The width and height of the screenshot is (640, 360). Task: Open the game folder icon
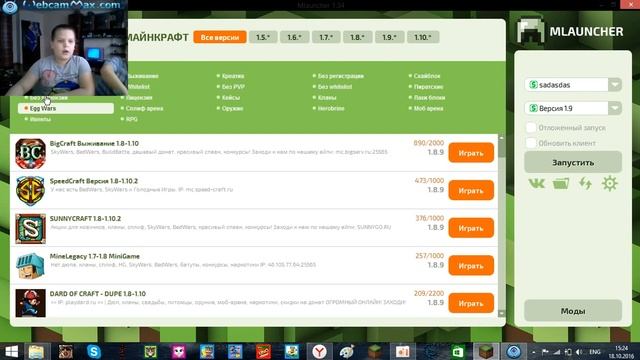tap(561, 184)
